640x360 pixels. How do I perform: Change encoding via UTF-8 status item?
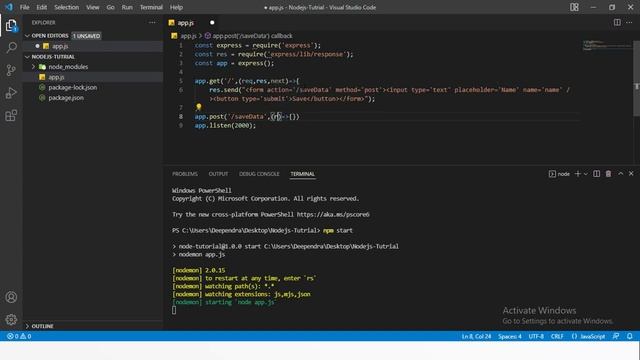point(536,336)
